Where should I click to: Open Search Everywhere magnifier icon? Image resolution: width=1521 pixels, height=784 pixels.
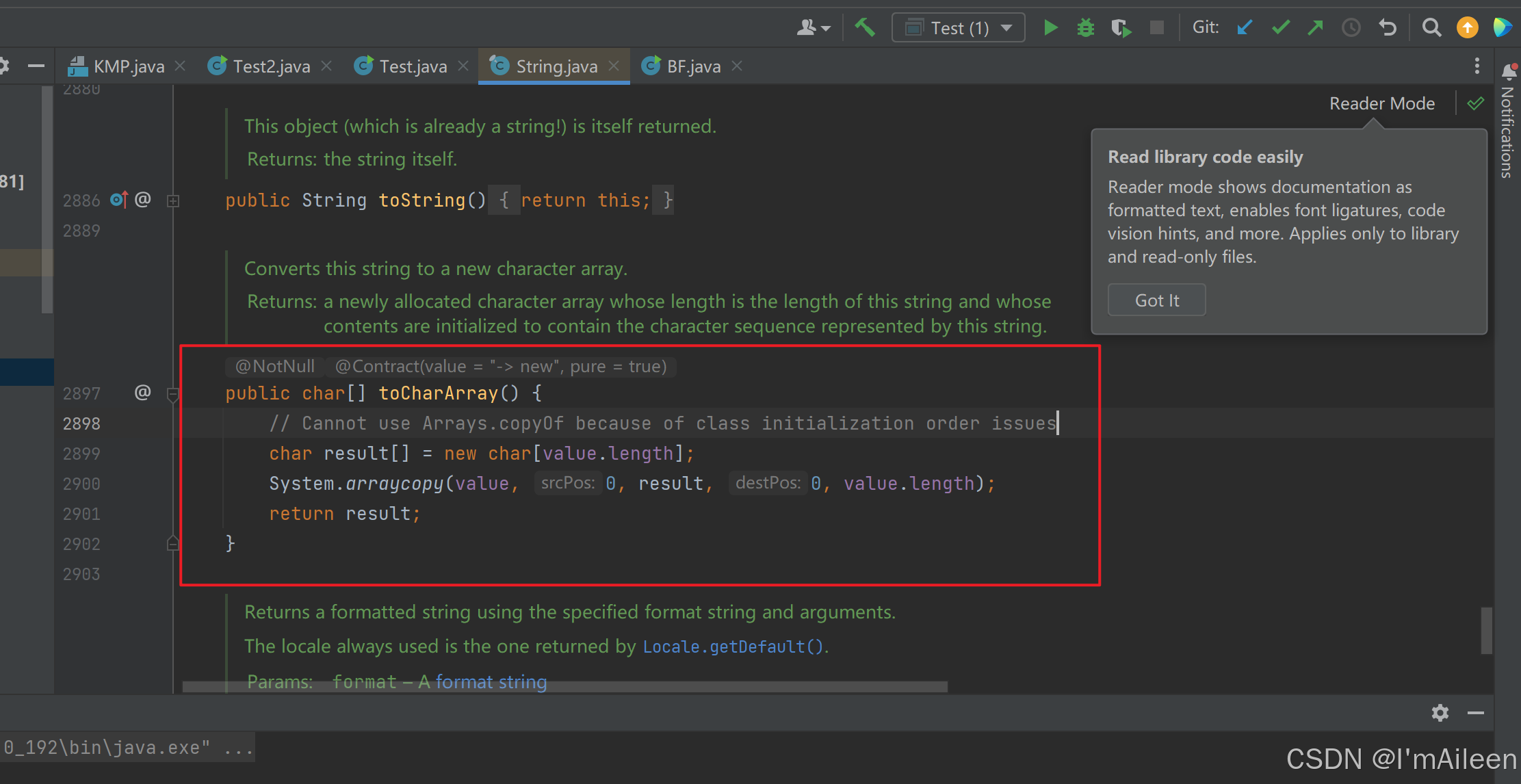[x=1431, y=27]
